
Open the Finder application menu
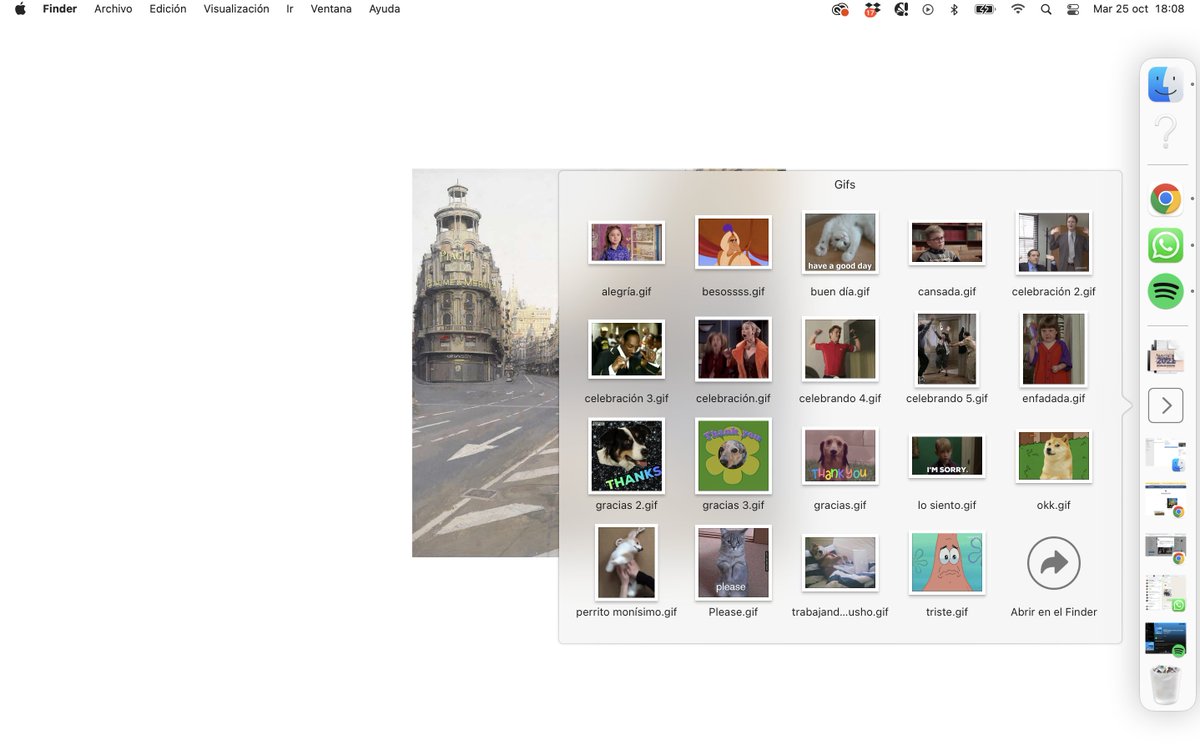[60, 9]
